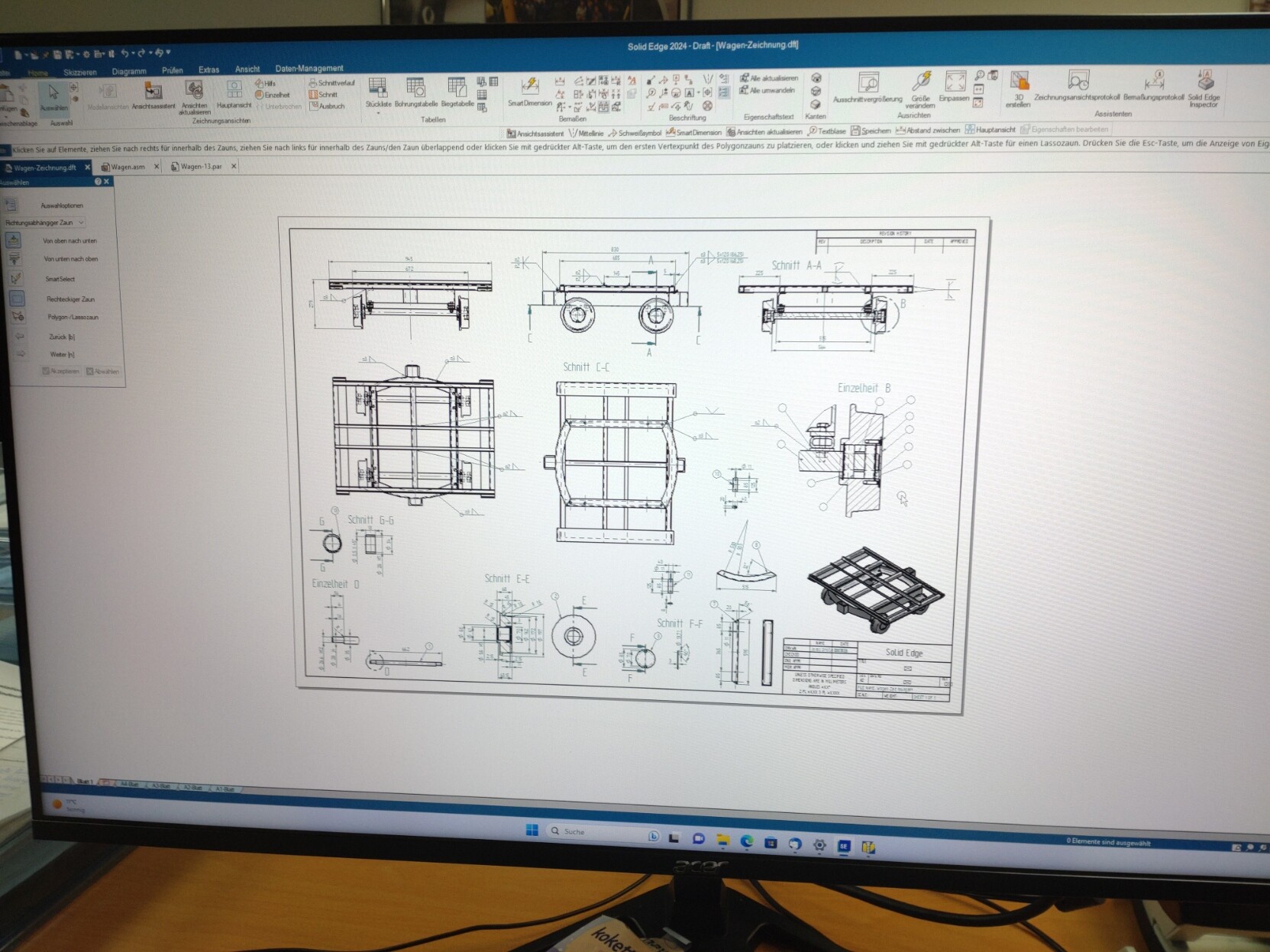This screenshot has width=1270, height=952.
Task: Click Ansichten aktualisieren in Zeichnungsansichten group
Action: pyautogui.click(x=195, y=98)
